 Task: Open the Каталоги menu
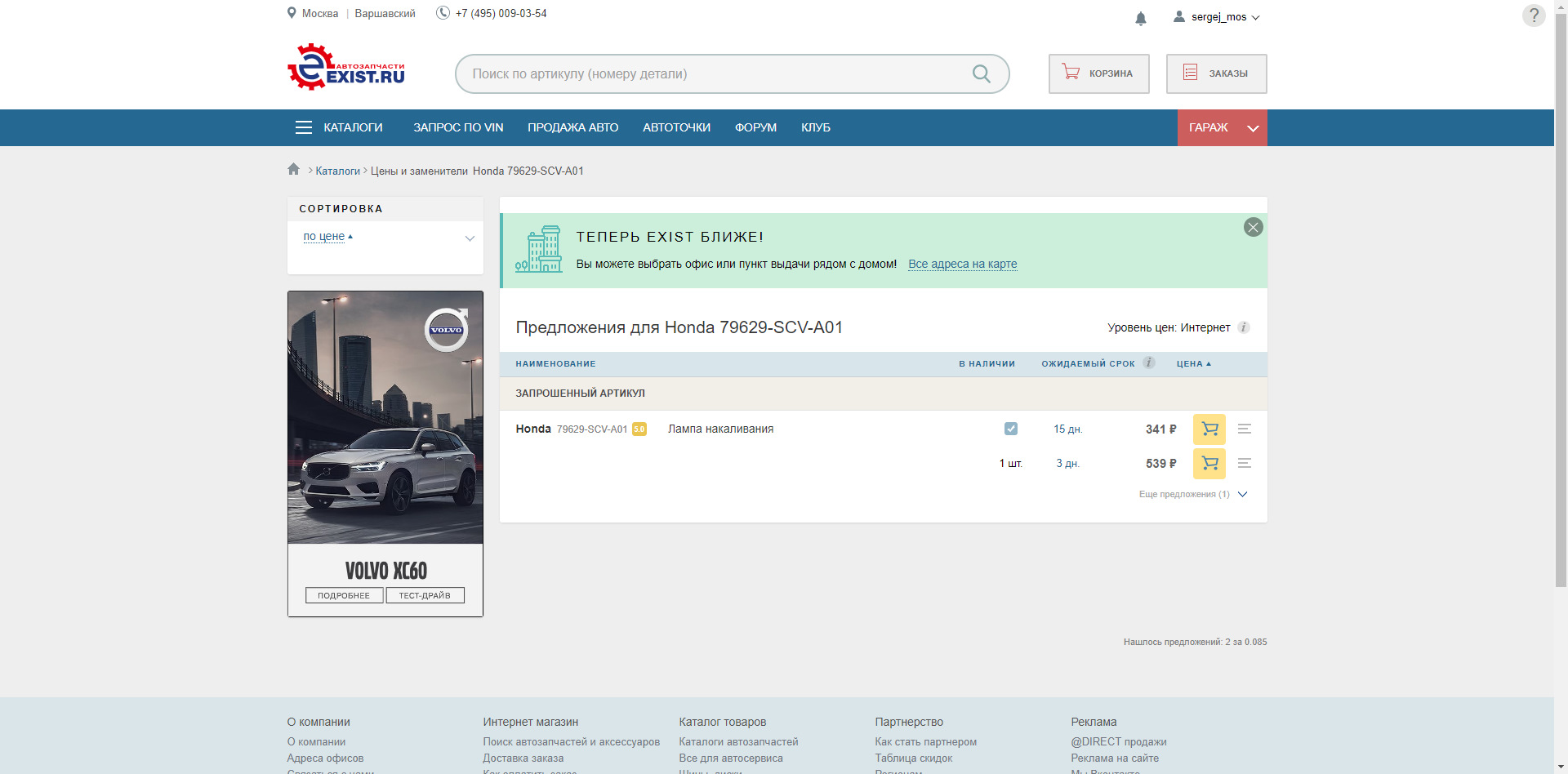pyautogui.click(x=353, y=127)
